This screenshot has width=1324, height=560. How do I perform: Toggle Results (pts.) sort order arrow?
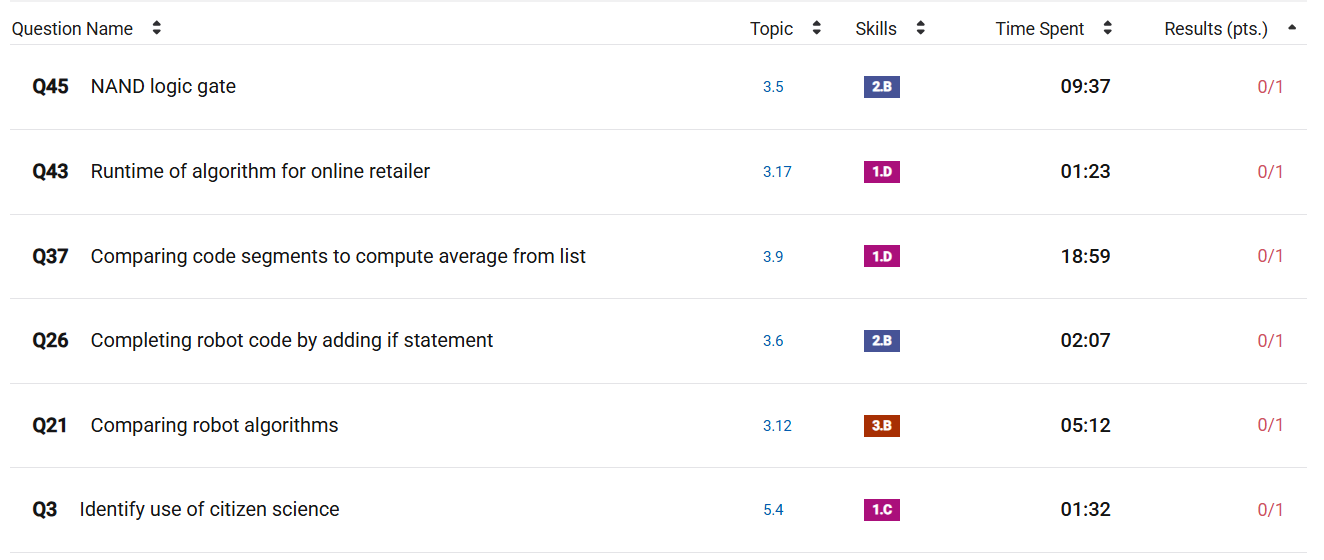(x=1292, y=29)
